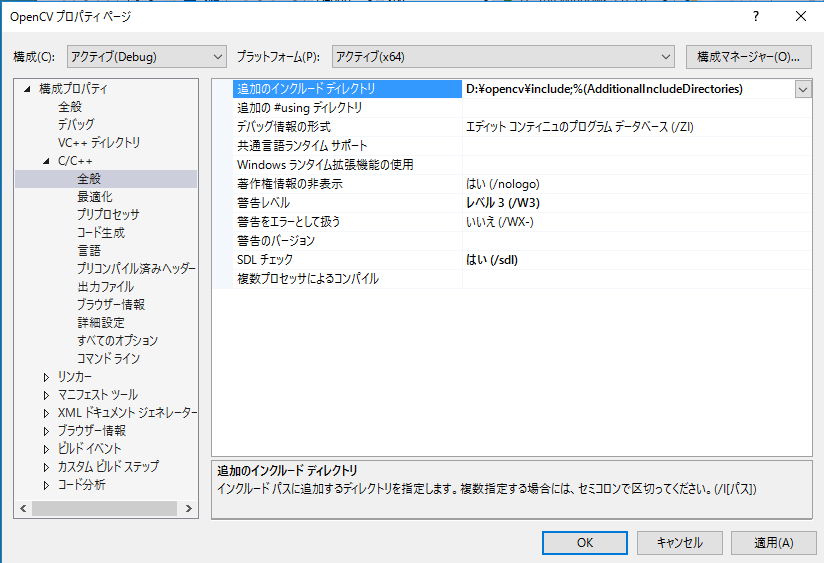The width and height of the screenshot is (824, 563).
Task: Expand the リンカー tree node
Action: tap(46, 377)
